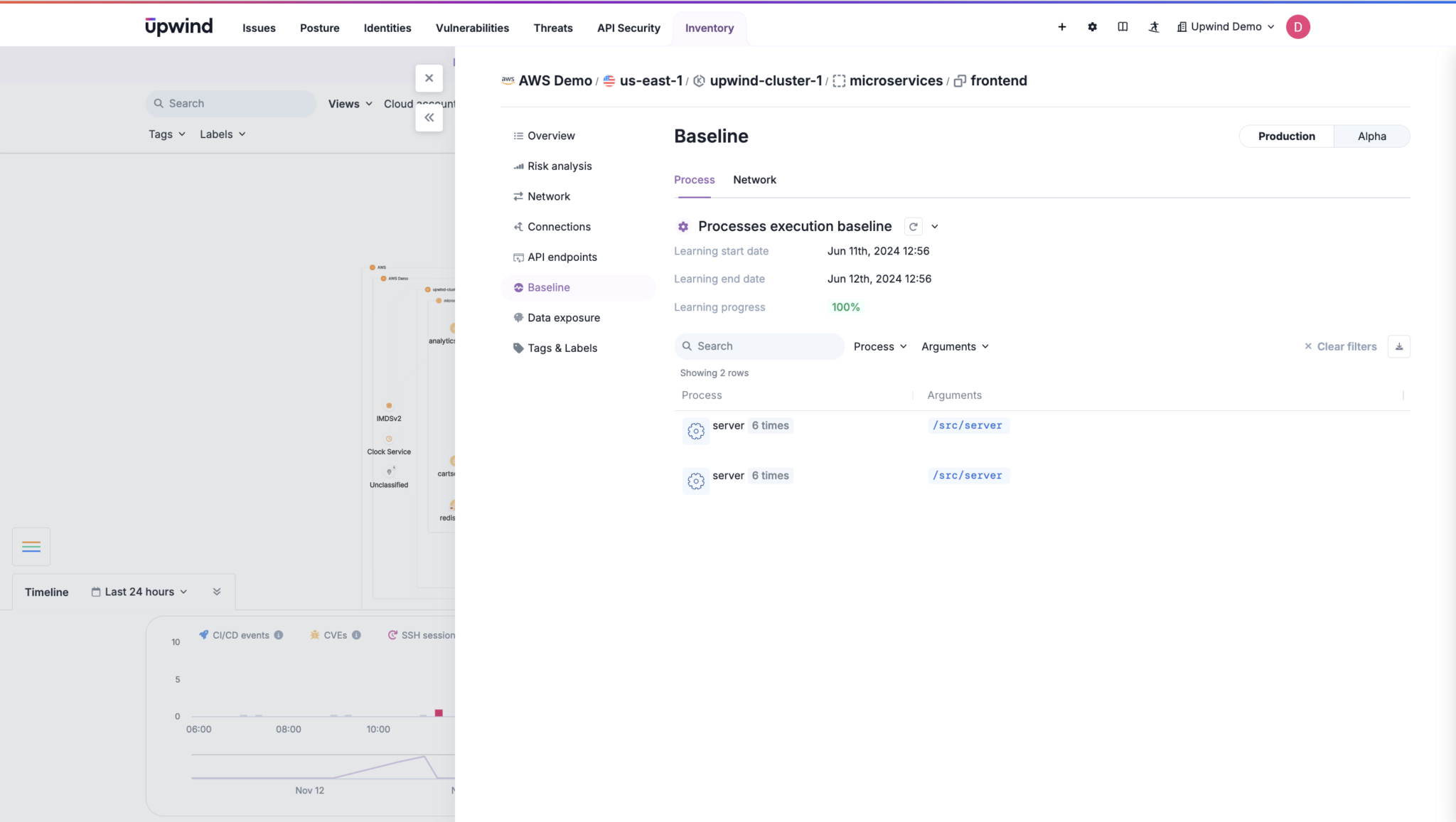Download baseline table with export icon
Image resolution: width=1456 pixels, height=822 pixels.
[1398, 346]
